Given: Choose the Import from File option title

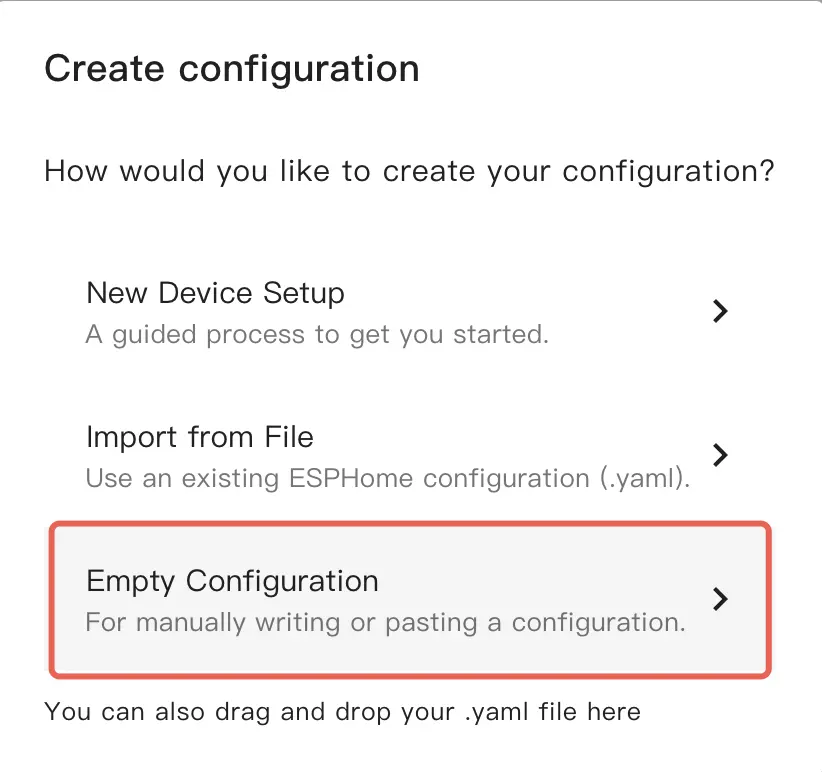Looking at the screenshot, I should [x=200, y=437].
